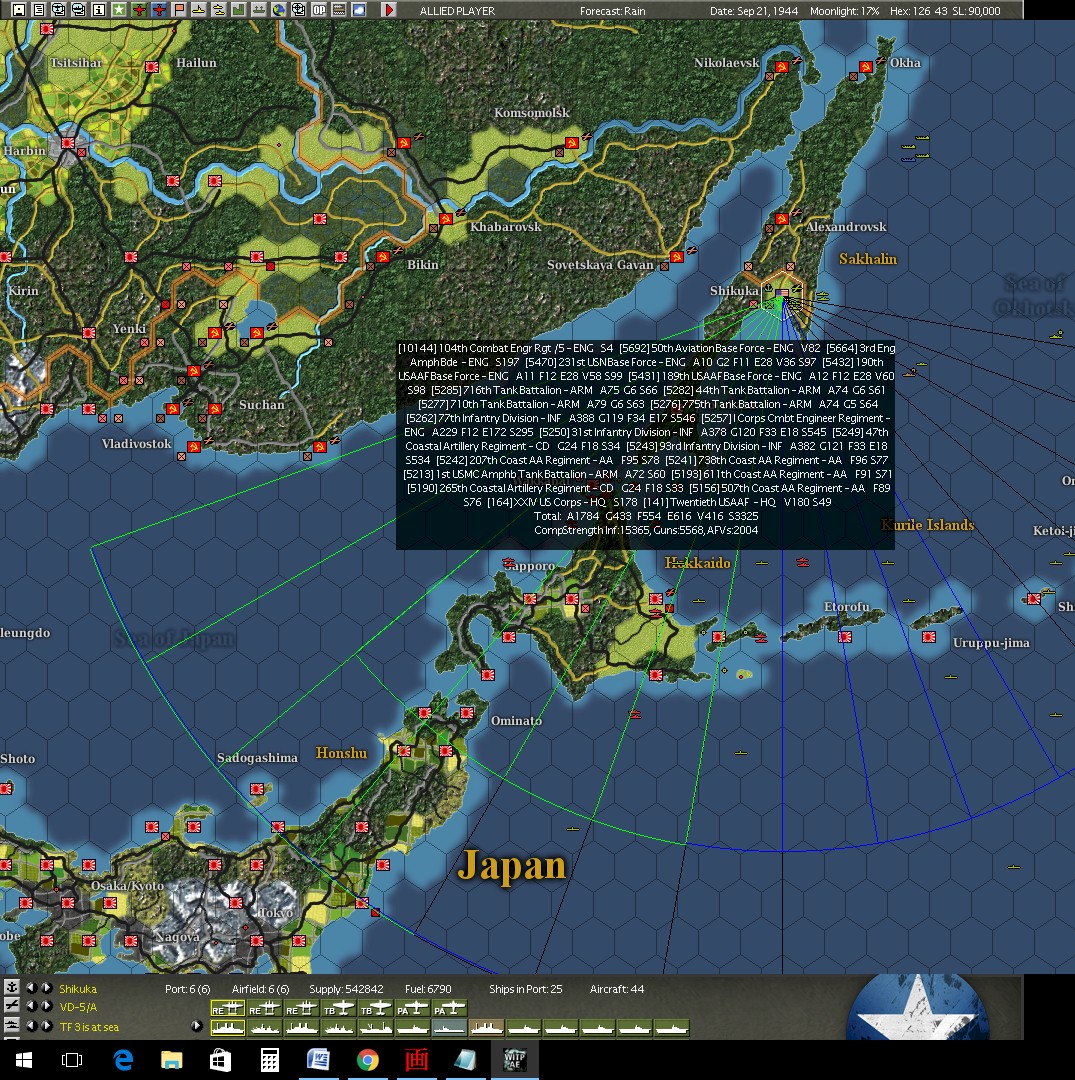Click the VD-5/A air unit name
Viewport: 1075px width, 1080px height.
[78, 1007]
